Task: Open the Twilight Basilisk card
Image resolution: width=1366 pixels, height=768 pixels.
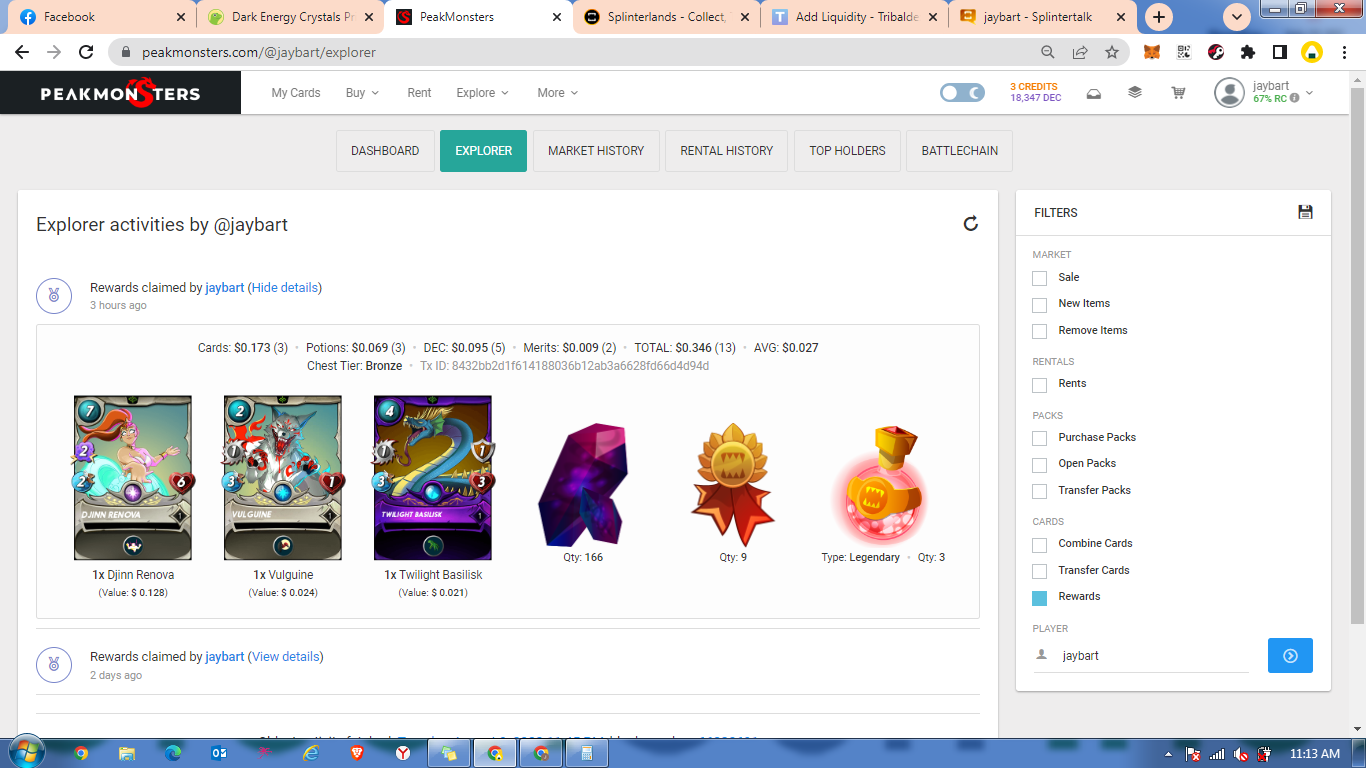Action: [x=433, y=478]
